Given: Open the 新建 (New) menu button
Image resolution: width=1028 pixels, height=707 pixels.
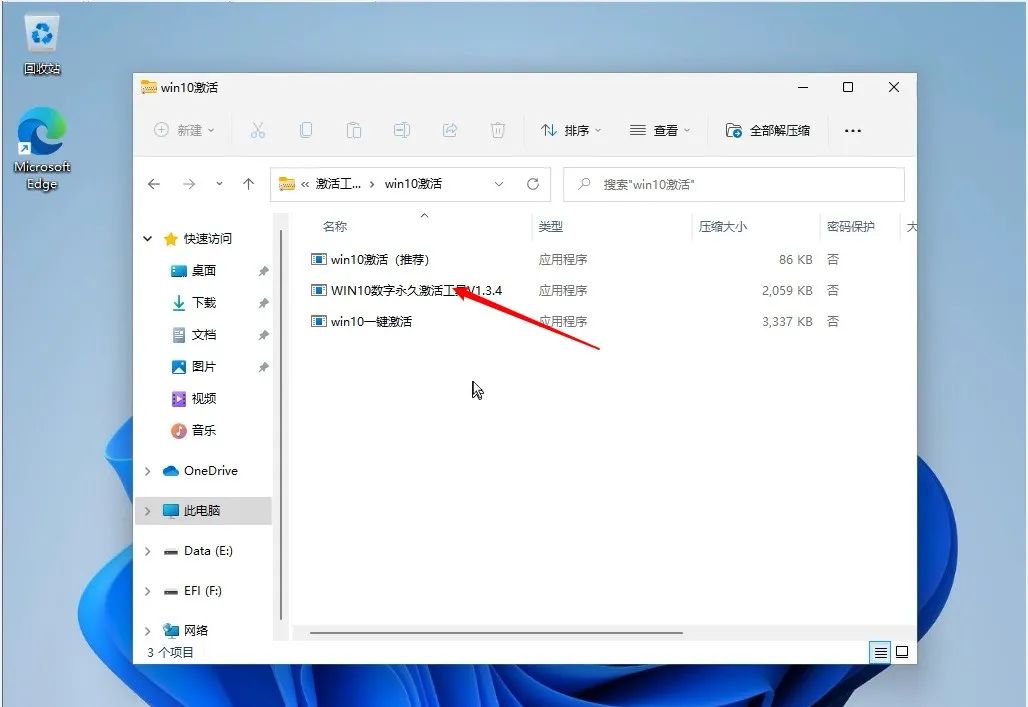Looking at the screenshot, I should pos(184,131).
